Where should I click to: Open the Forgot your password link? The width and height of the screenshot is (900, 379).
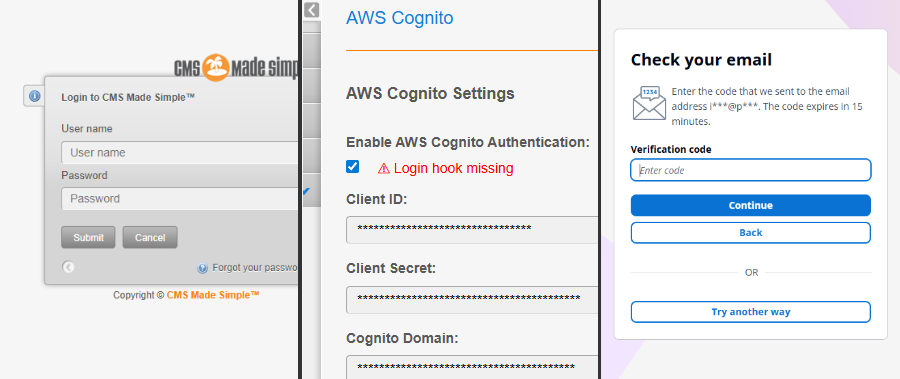tap(255, 268)
